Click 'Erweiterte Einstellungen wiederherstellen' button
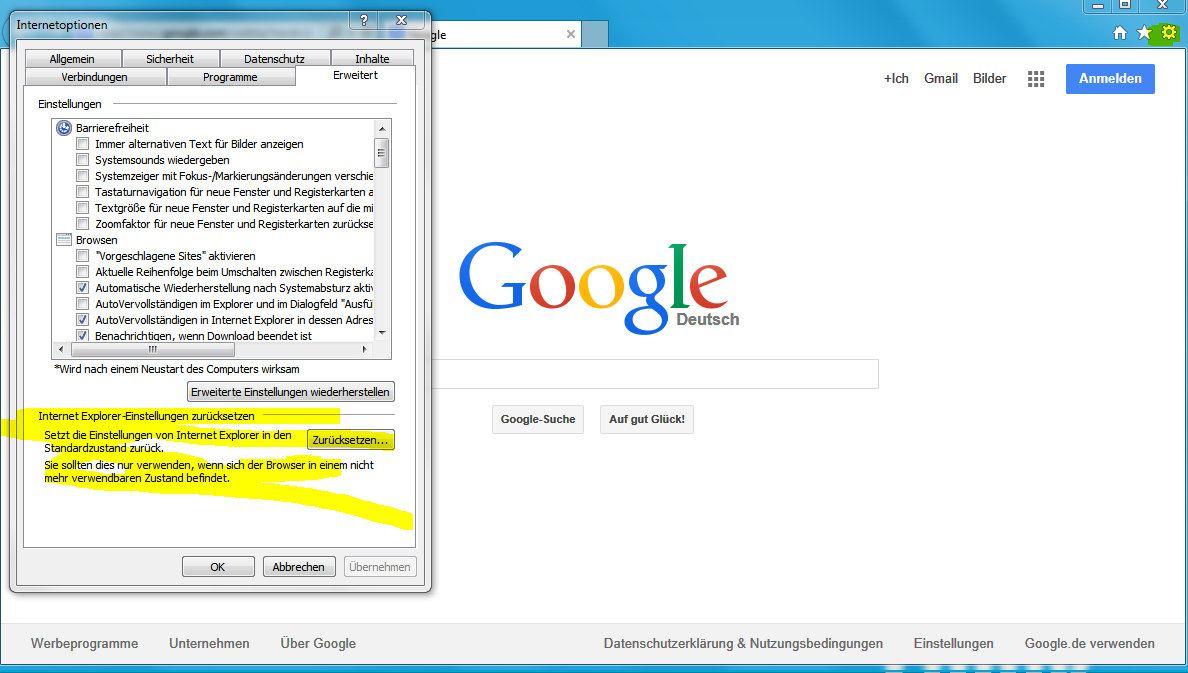 coord(291,392)
